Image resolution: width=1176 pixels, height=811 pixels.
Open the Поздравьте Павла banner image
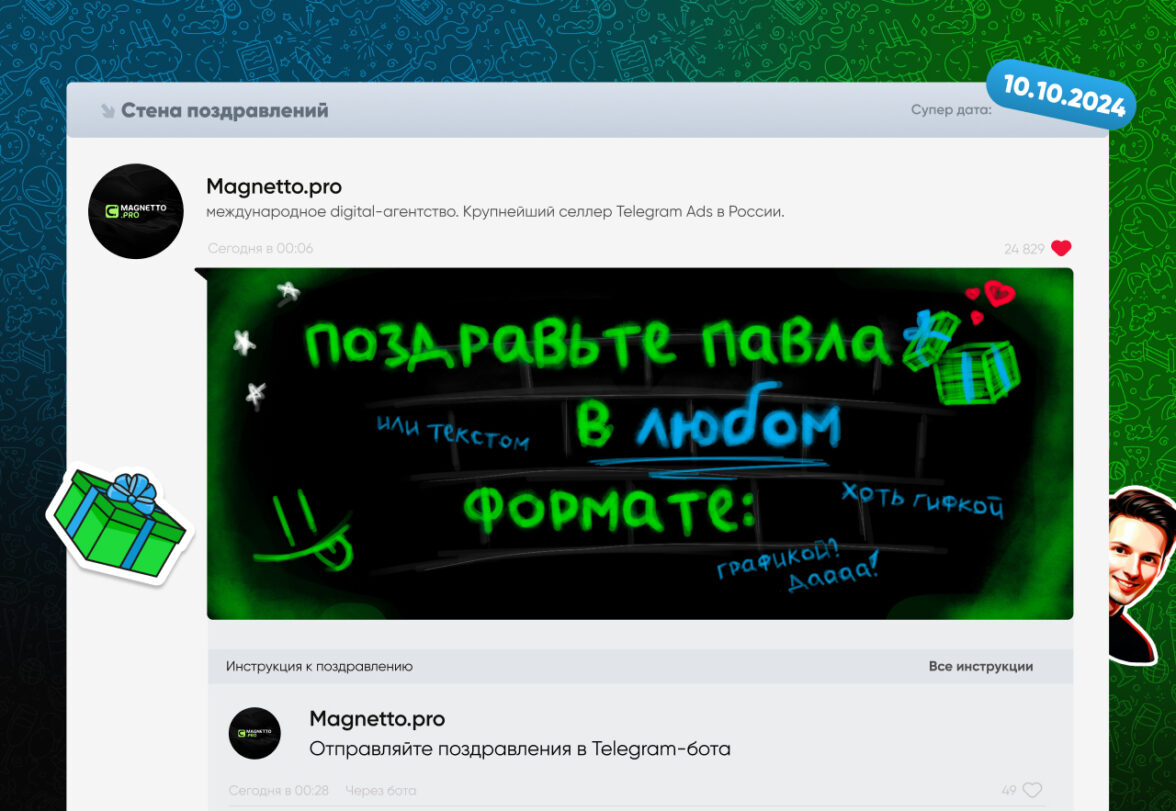[x=640, y=443]
